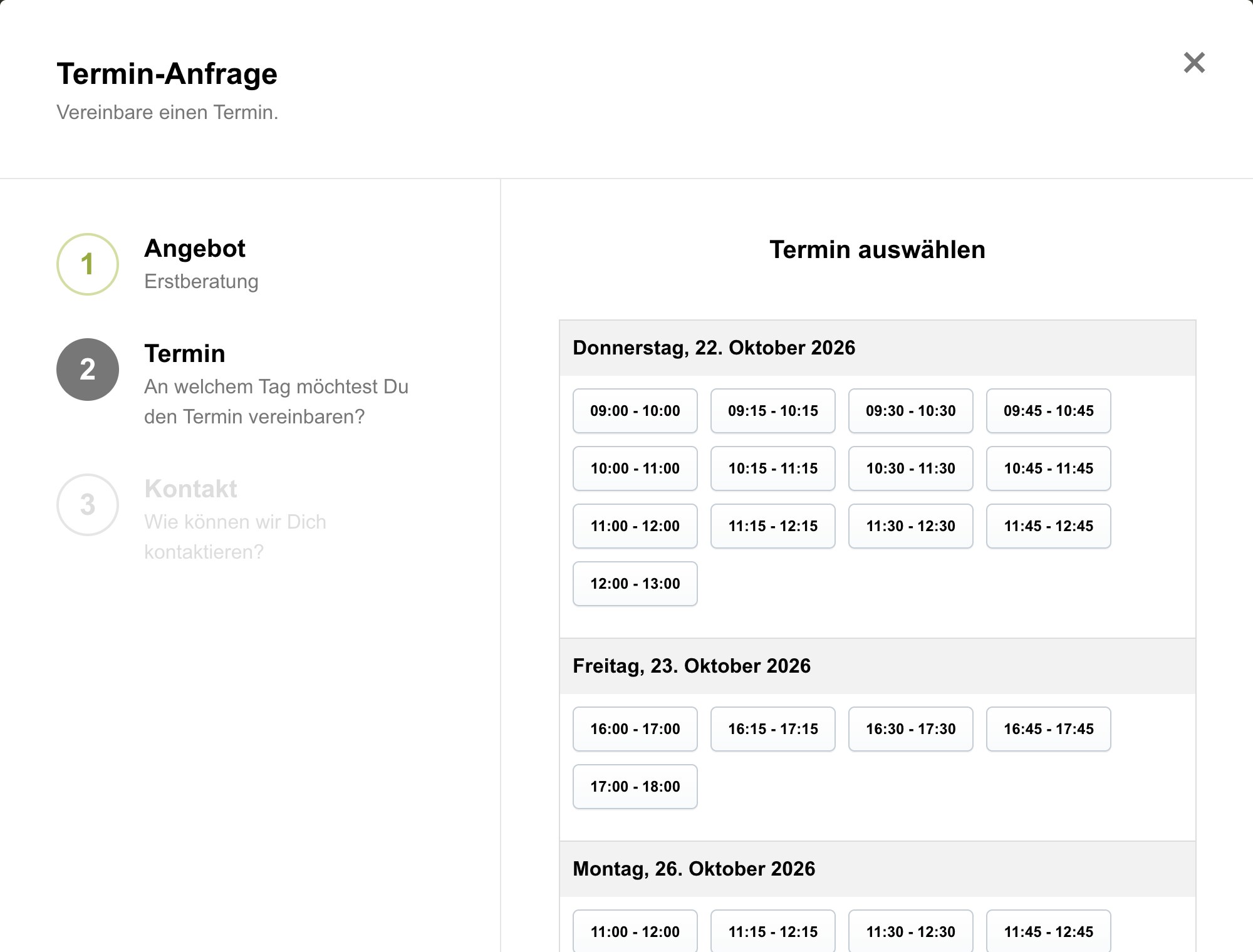Image resolution: width=1253 pixels, height=952 pixels.
Task: Select Friday slot 17:00 - 18:00
Action: pyautogui.click(x=635, y=787)
